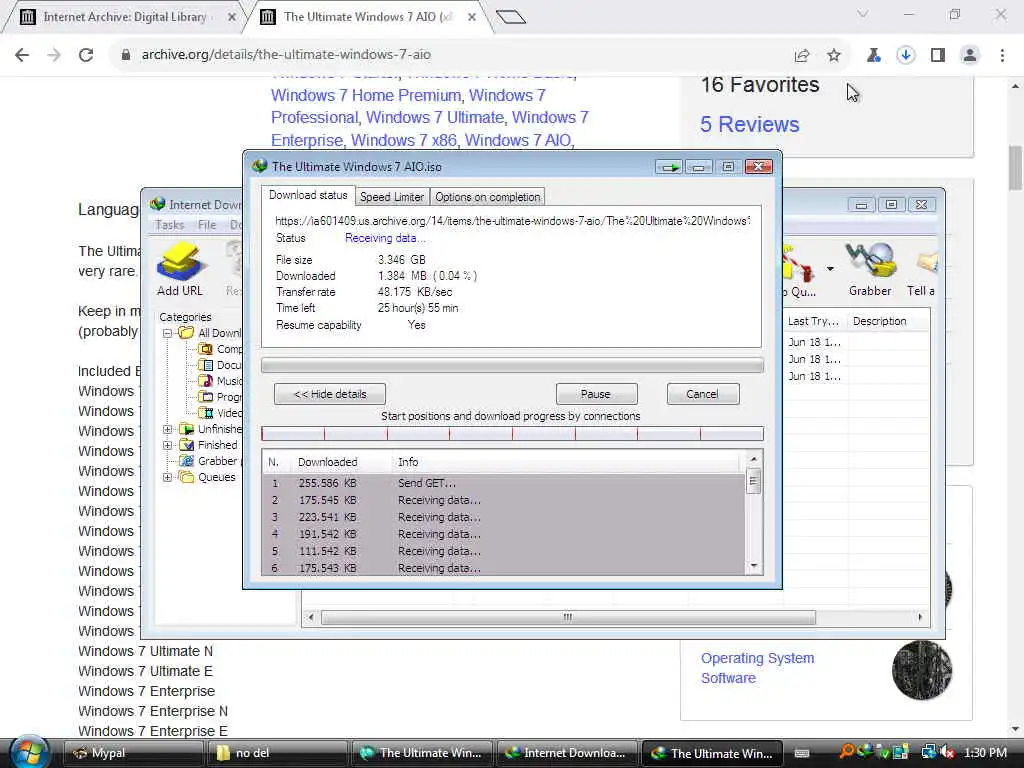Viewport: 1024px width, 768px height.
Task: Select connection row 2 showing 175.545 KB
Action: [504, 500]
